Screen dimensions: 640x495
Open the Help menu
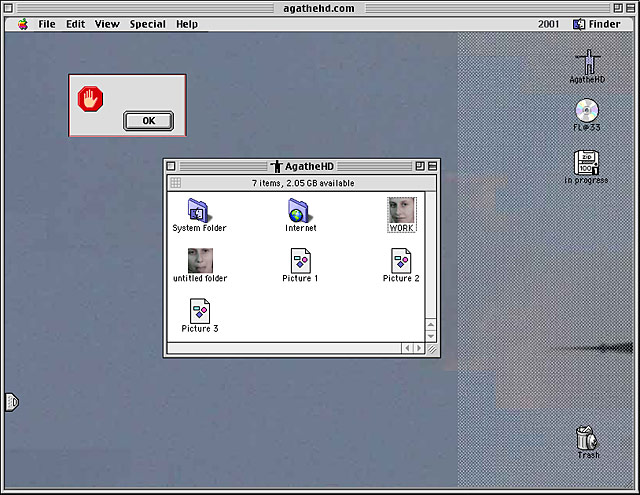(187, 24)
